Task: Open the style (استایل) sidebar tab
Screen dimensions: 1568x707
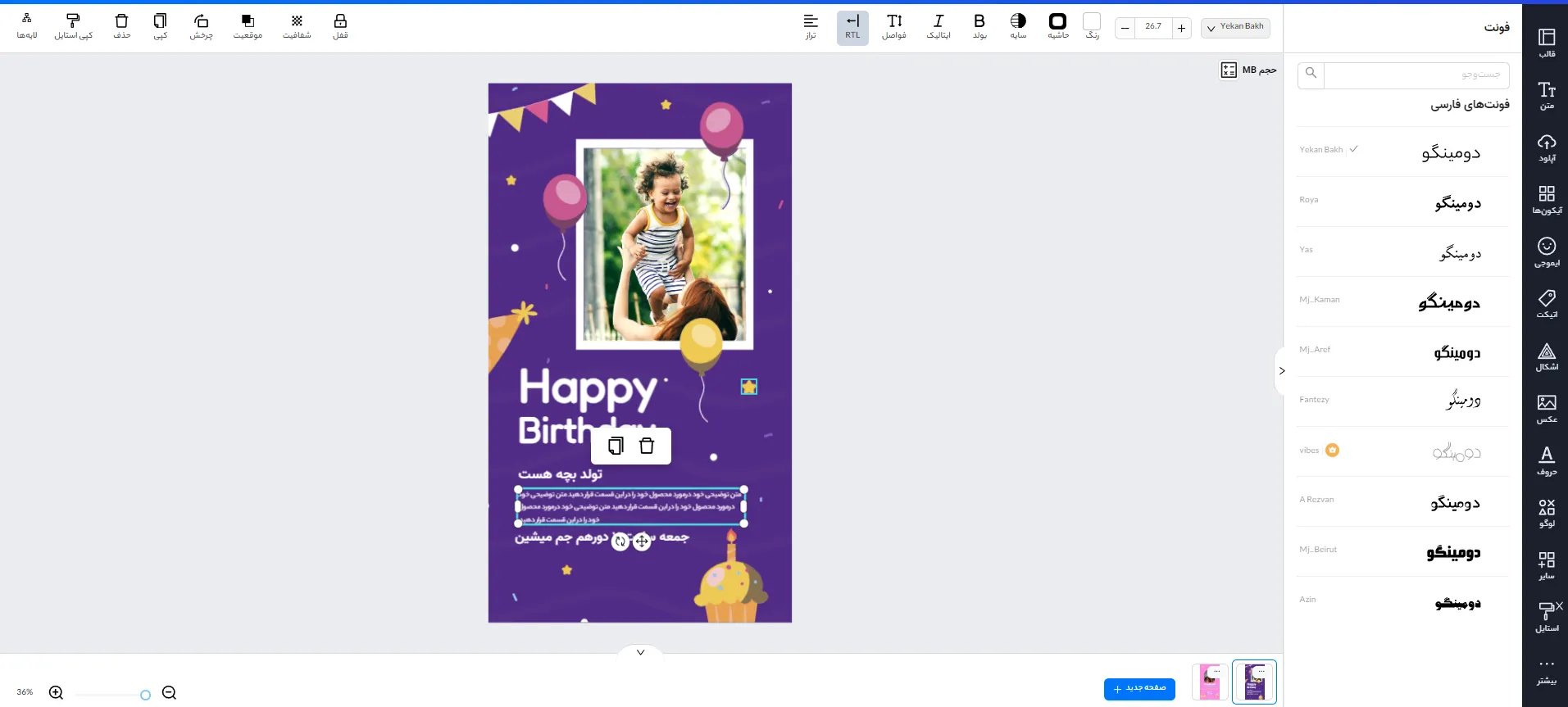Action: tap(1547, 617)
